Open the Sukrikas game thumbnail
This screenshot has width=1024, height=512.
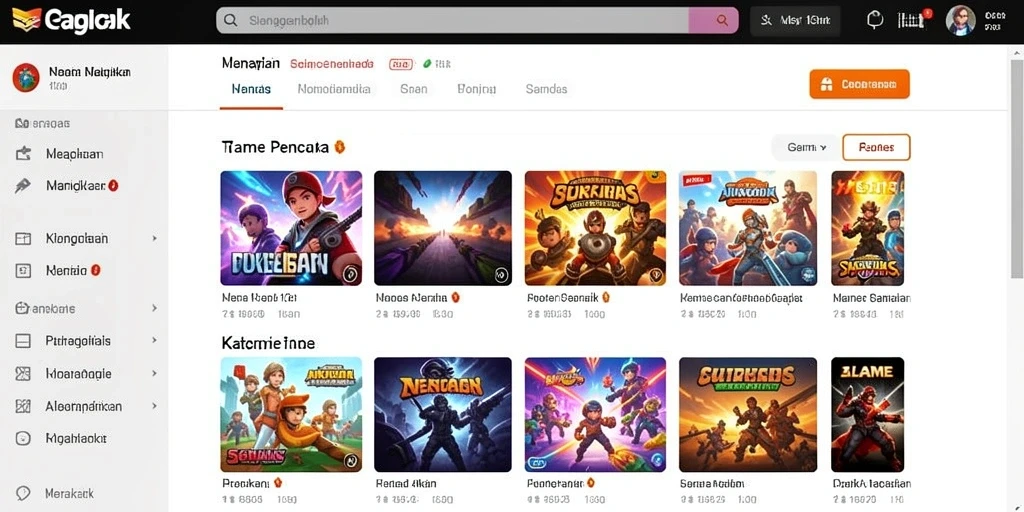tap(595, 228)
